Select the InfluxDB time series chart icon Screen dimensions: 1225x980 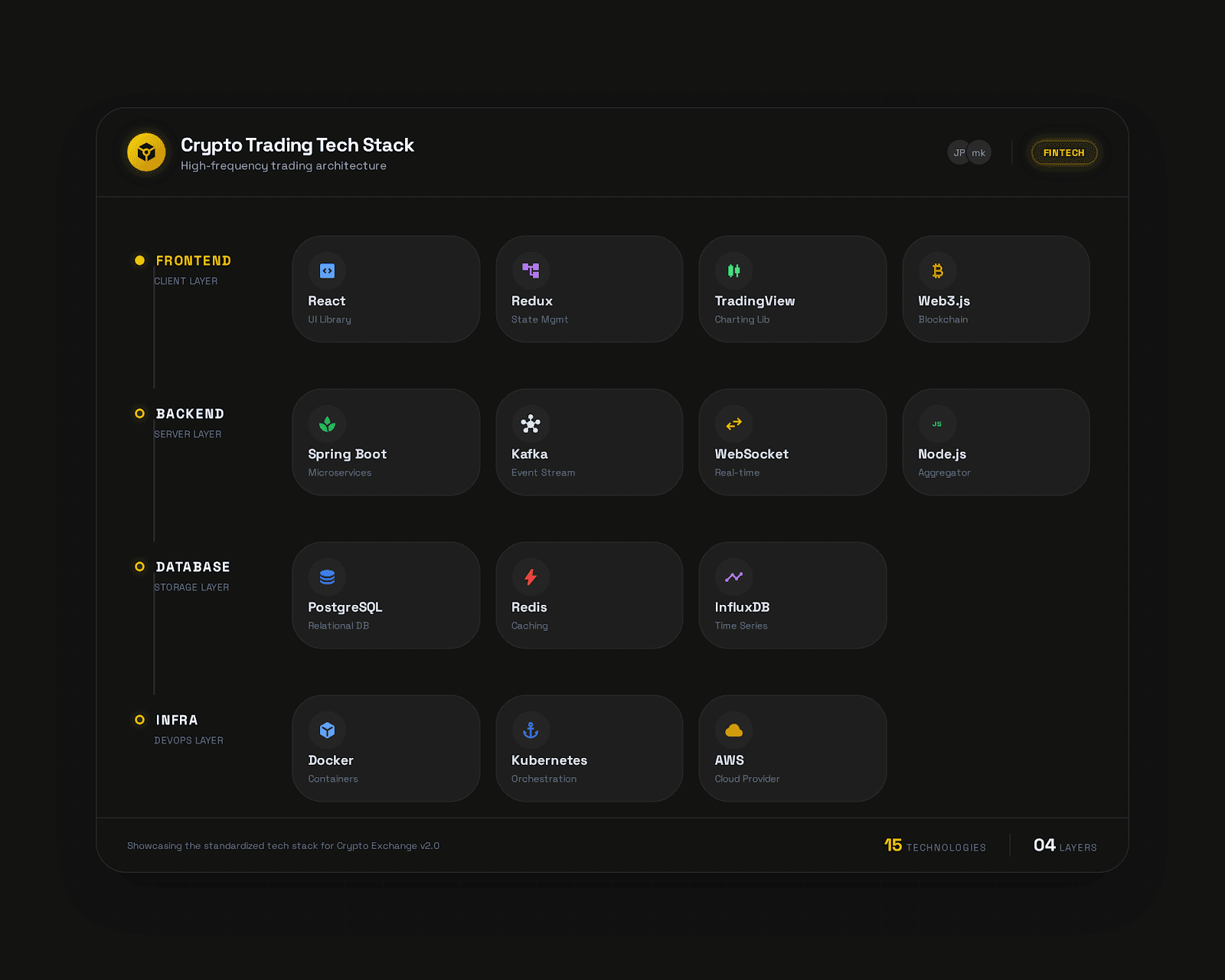pos(733,577)
